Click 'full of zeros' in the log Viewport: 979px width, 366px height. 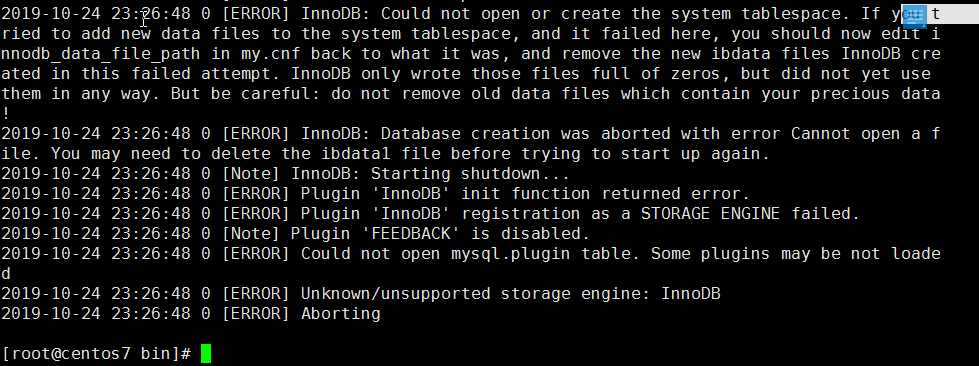click(656, 74)
